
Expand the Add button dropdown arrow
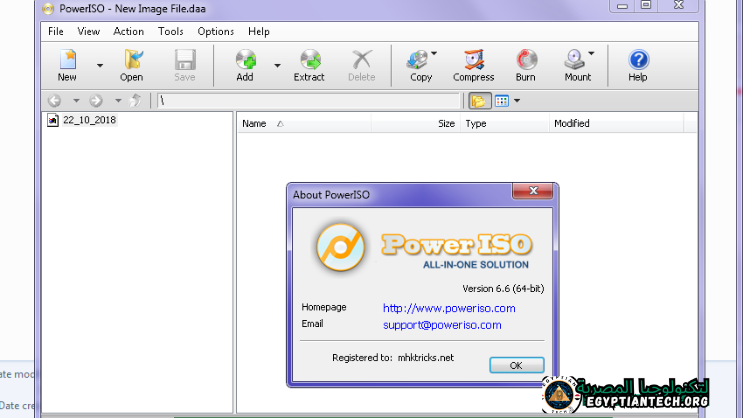click(x=278, y=65)
